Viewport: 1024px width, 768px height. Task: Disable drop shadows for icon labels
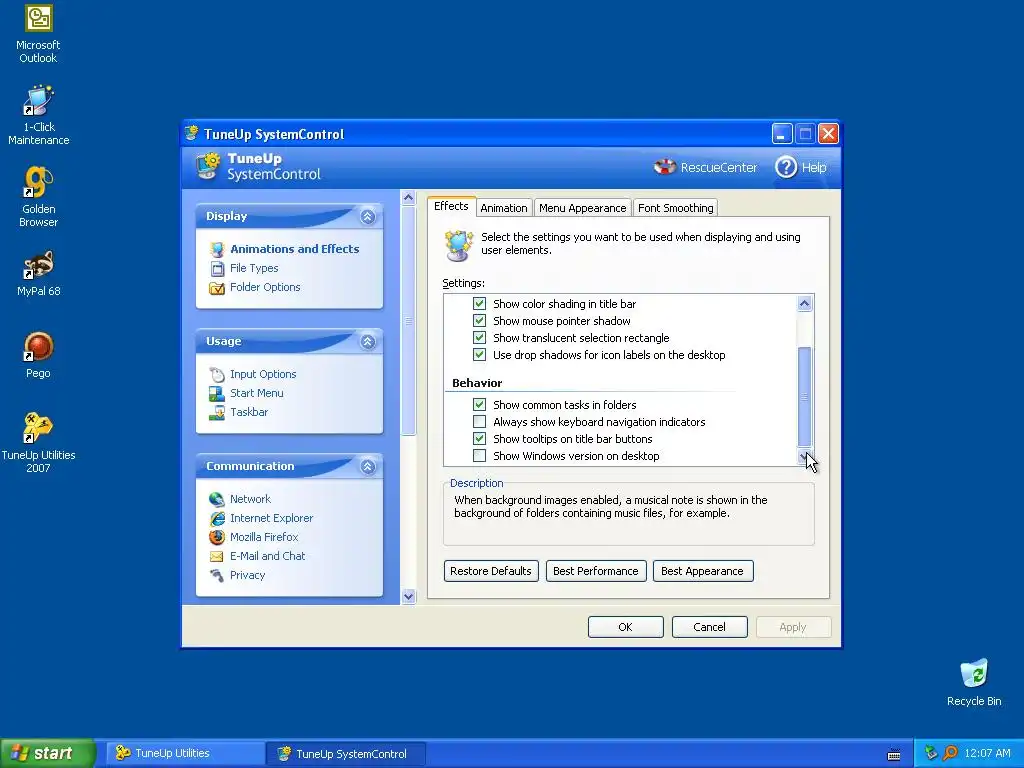coord(479,355)
